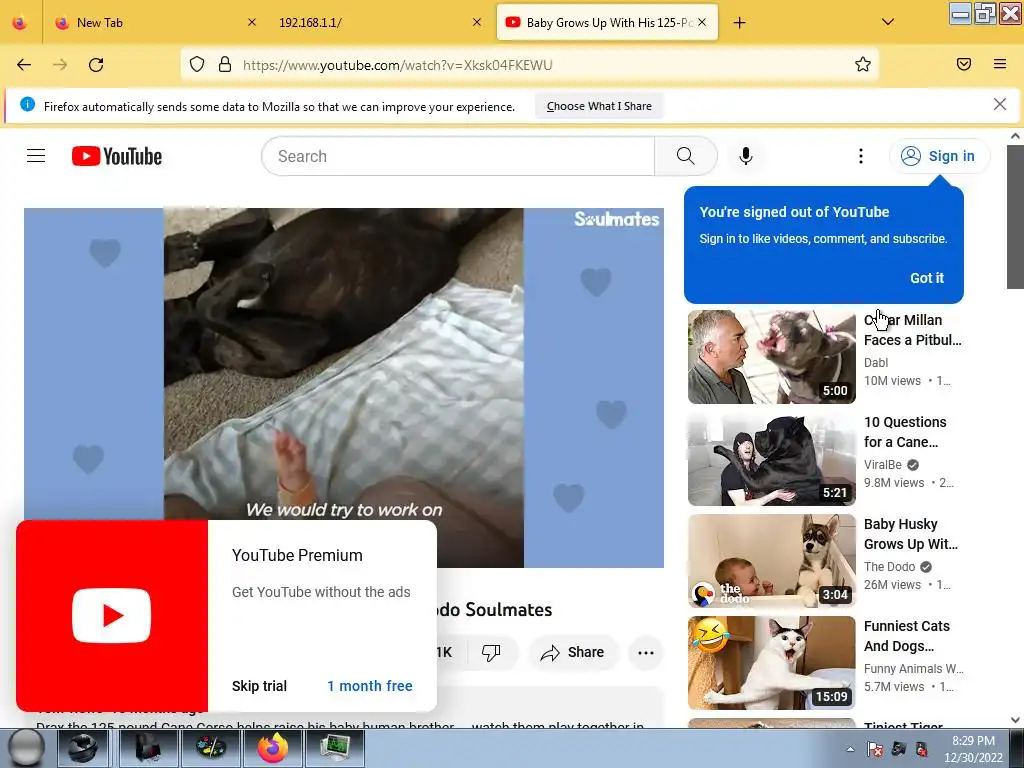Open the system monitor taskbar icon
Image resolution: width=1024 pixels, height=768 pixels.
point(334,748)
